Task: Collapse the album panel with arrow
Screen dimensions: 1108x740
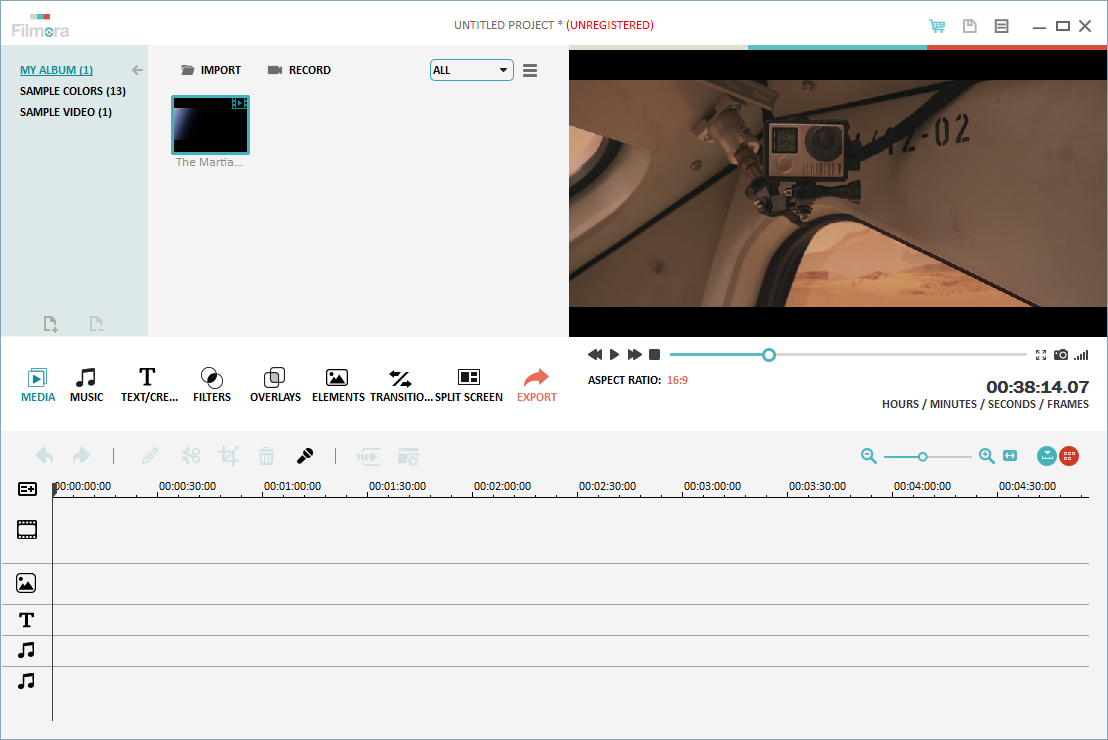Action: 138,70
